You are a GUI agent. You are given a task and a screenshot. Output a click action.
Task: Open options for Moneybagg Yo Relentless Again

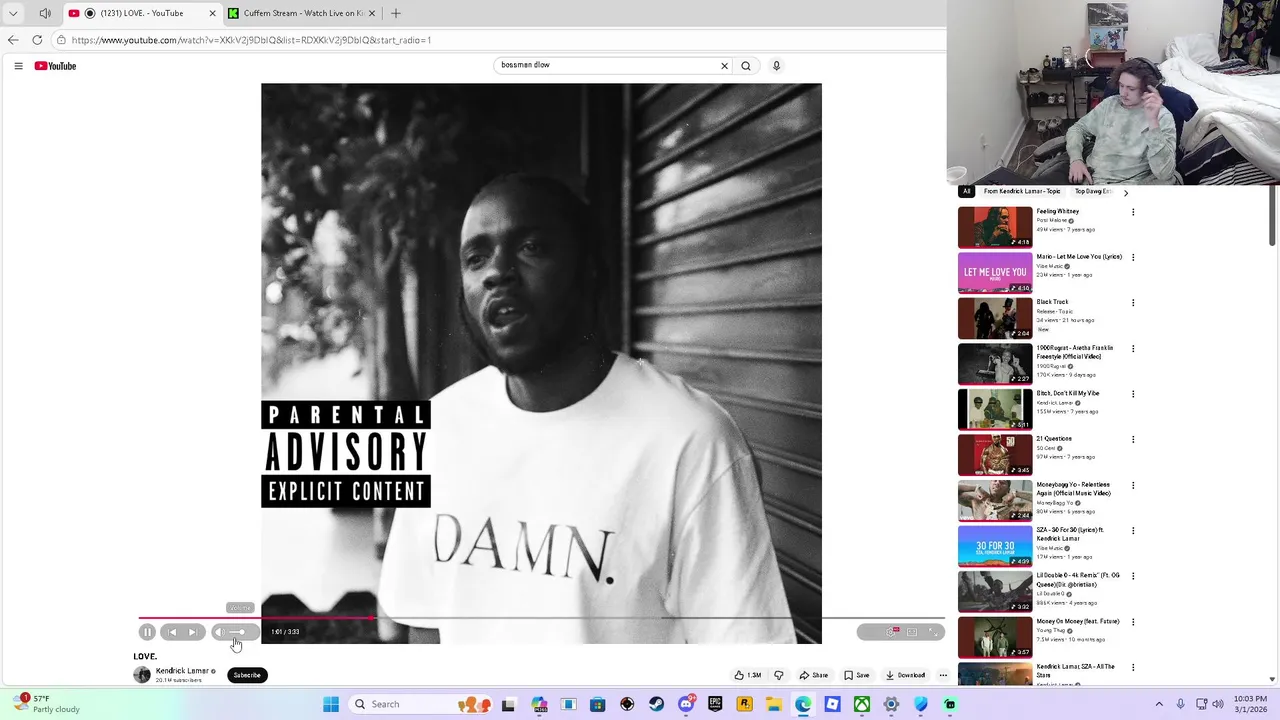pyautogui.click(x=1133, y=486)
